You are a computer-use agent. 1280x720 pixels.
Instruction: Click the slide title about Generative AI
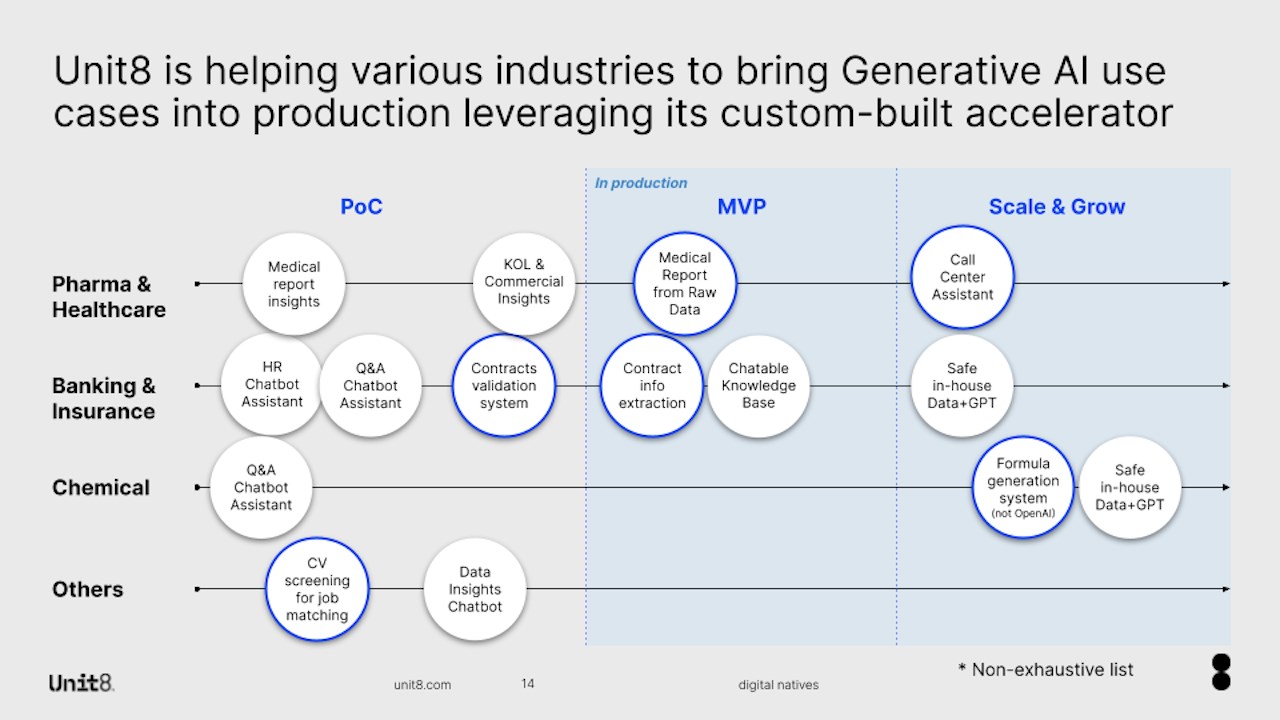pos(613,92)
